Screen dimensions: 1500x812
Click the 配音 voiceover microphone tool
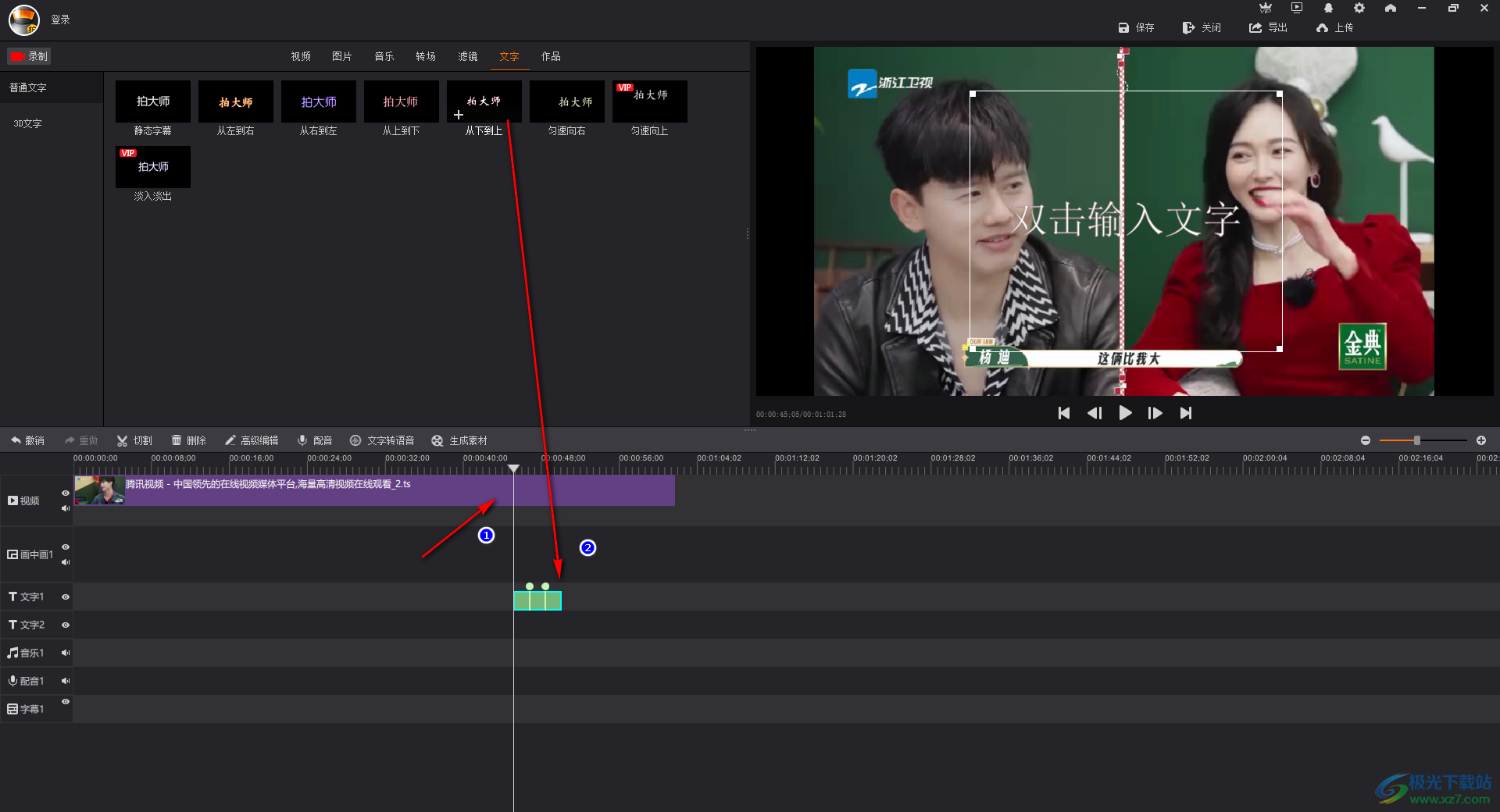point(315,440)
